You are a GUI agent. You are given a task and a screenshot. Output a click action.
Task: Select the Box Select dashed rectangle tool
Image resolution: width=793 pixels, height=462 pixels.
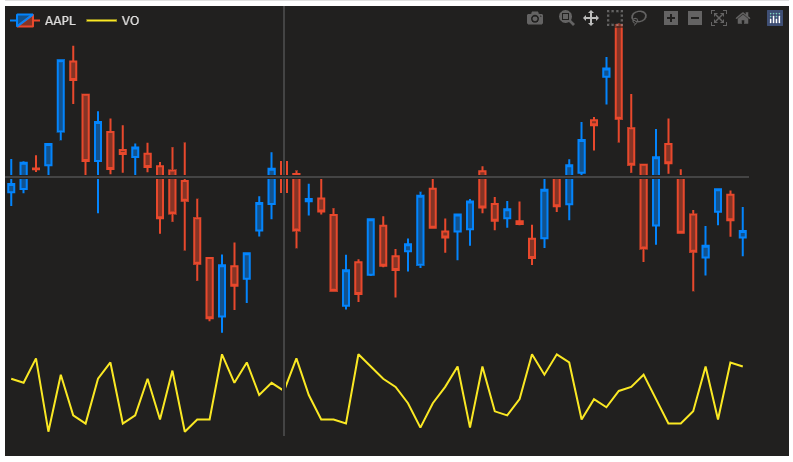click(x=615, y=18)
